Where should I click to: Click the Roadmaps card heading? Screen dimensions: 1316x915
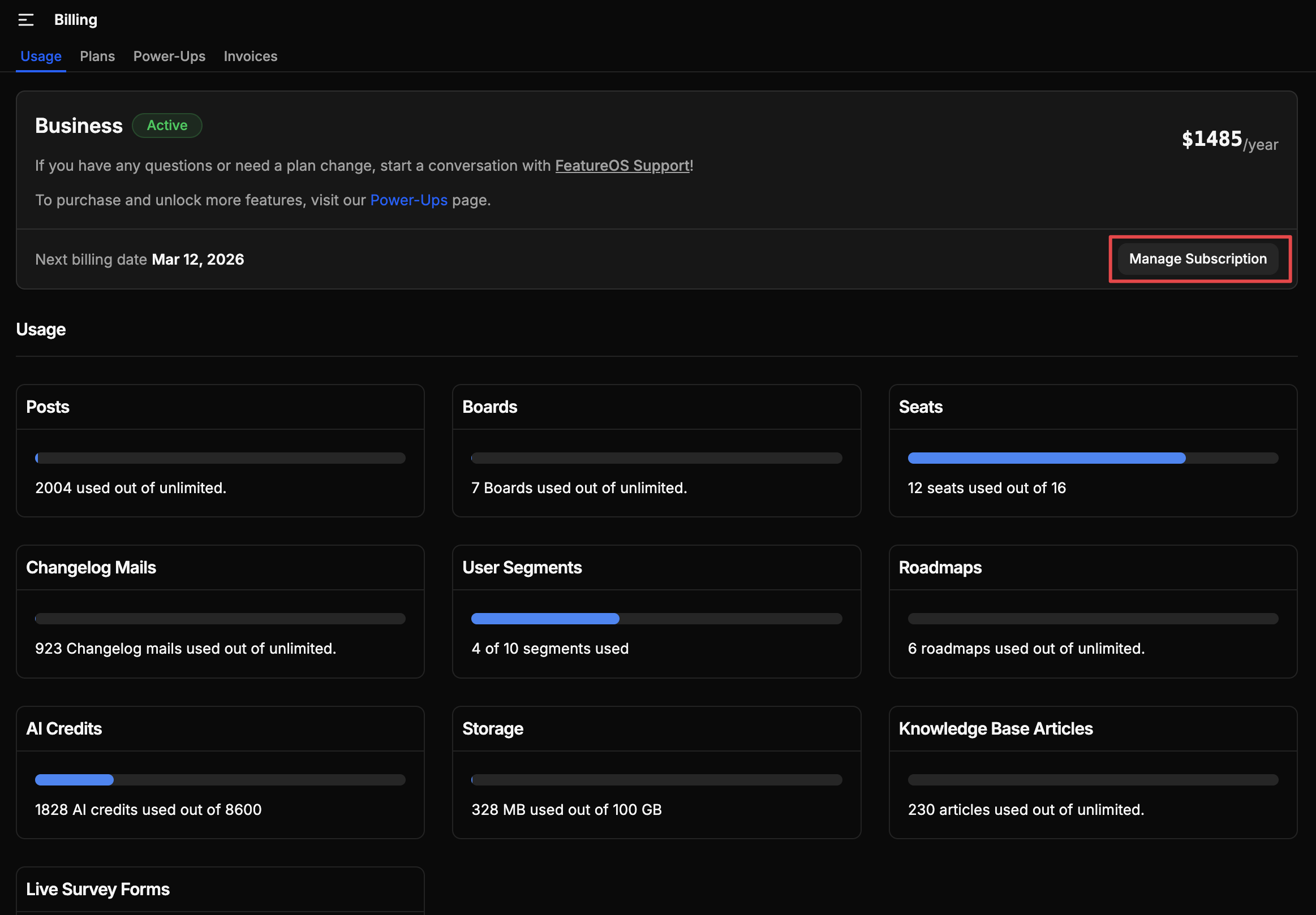coord(939,567)
